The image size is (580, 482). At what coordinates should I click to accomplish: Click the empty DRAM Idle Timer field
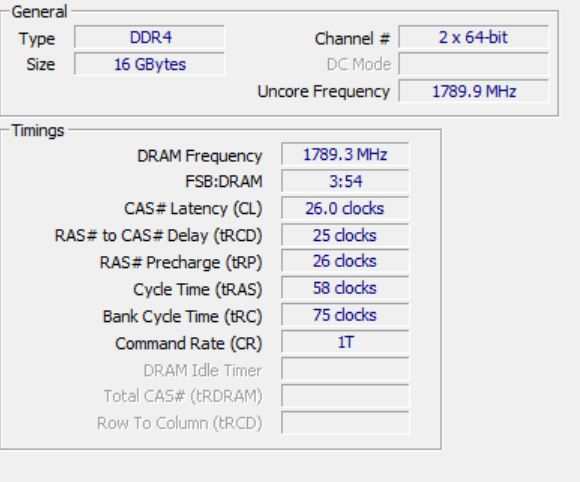tap(345, 368)
